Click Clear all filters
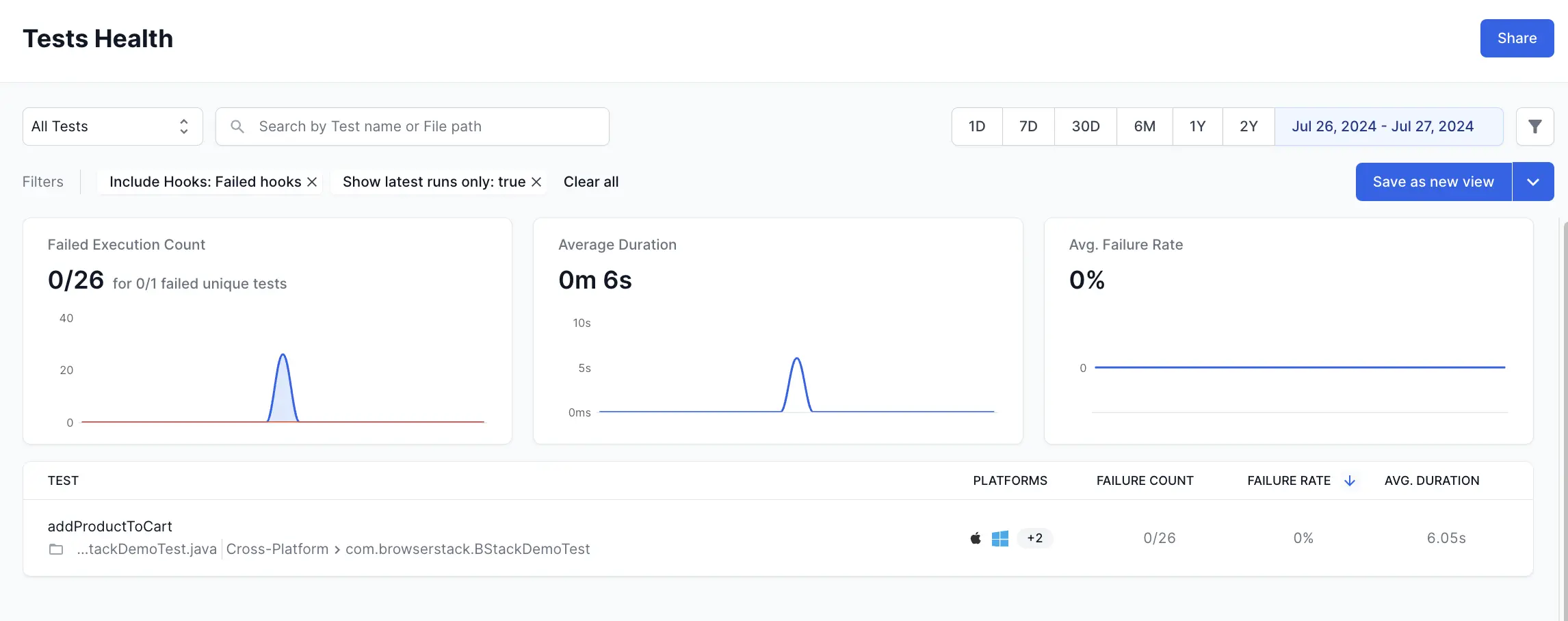 click(x=590, y=182)
